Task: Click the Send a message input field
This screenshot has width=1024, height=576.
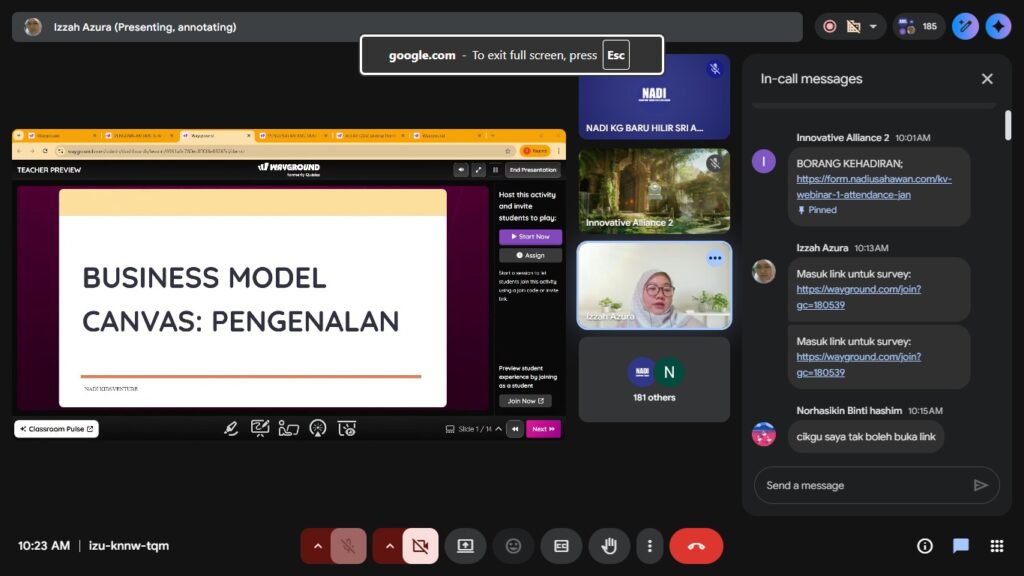Action: (860, 485)
